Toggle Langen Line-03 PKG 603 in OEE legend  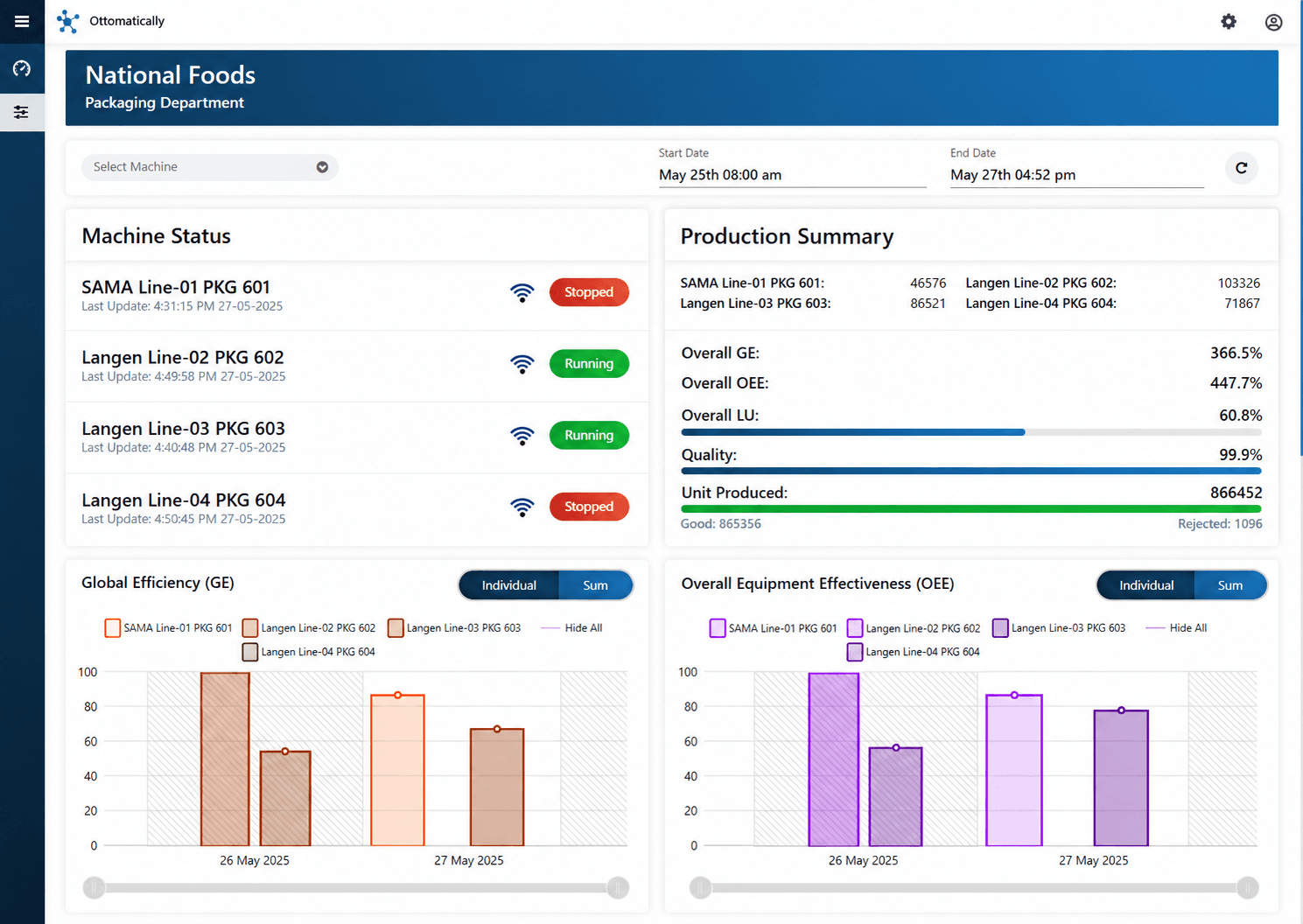(1059, 628)
